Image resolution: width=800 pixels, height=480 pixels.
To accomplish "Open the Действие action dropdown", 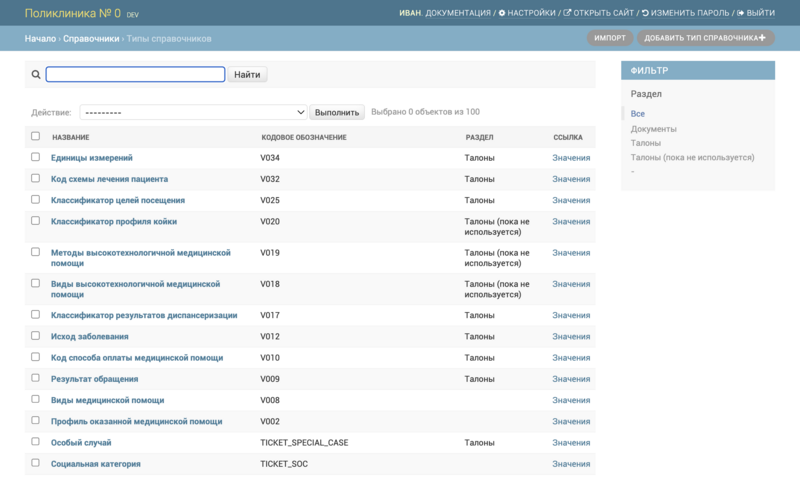I will pos(193,112).
